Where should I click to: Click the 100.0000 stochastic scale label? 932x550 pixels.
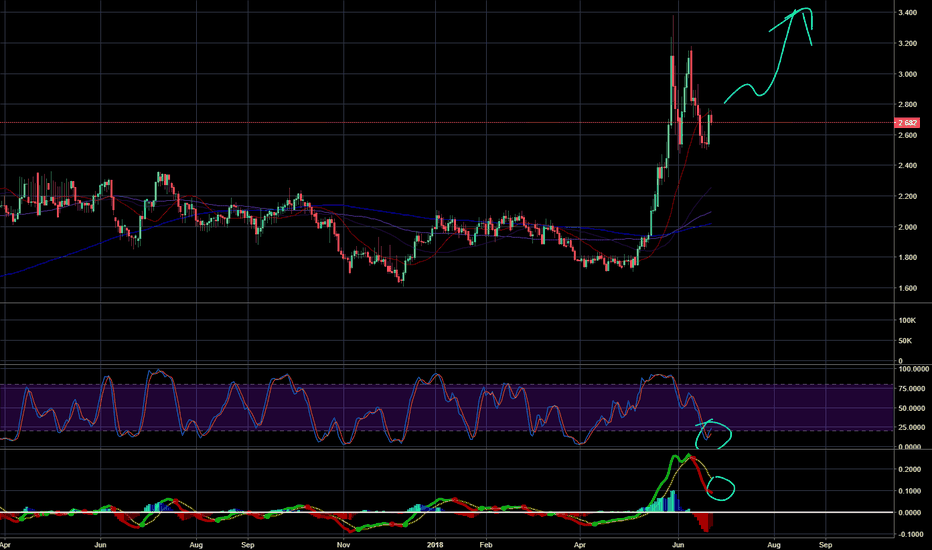(912, 369)
